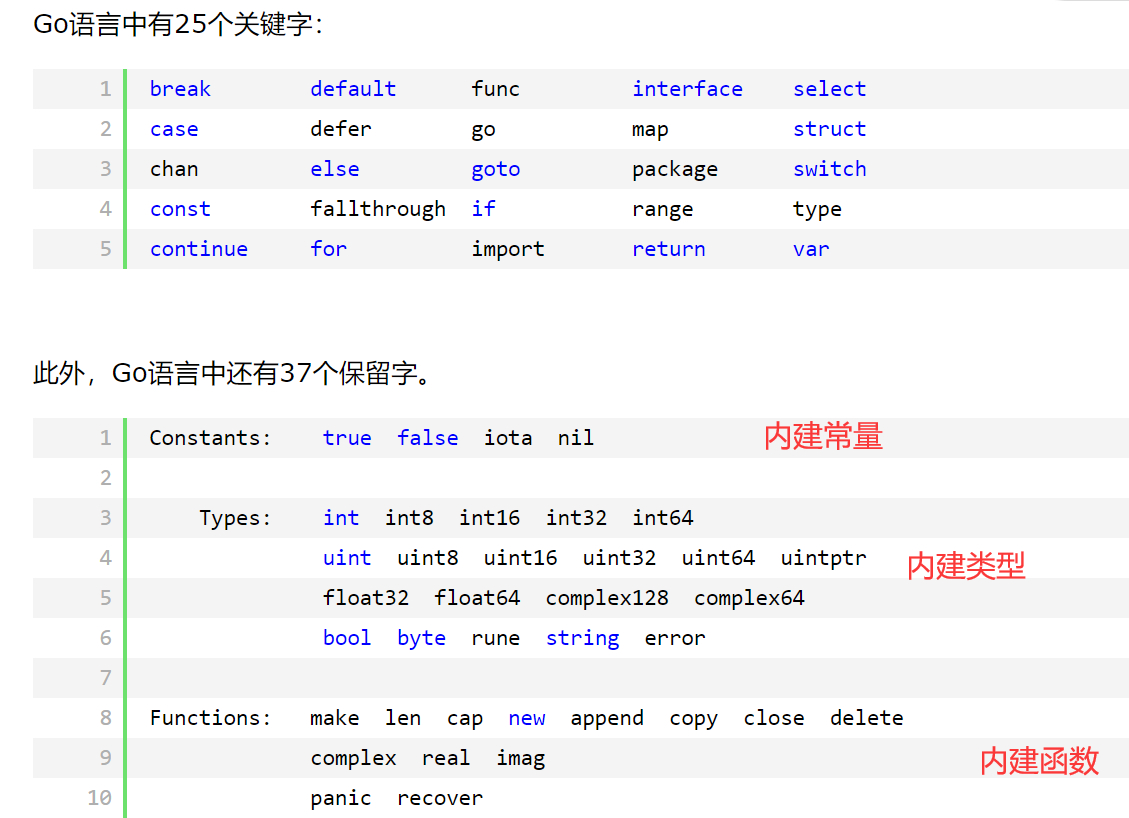Click the "return" keyword
The height and width of the screenshot is (818, 1129).
(669, 249)
